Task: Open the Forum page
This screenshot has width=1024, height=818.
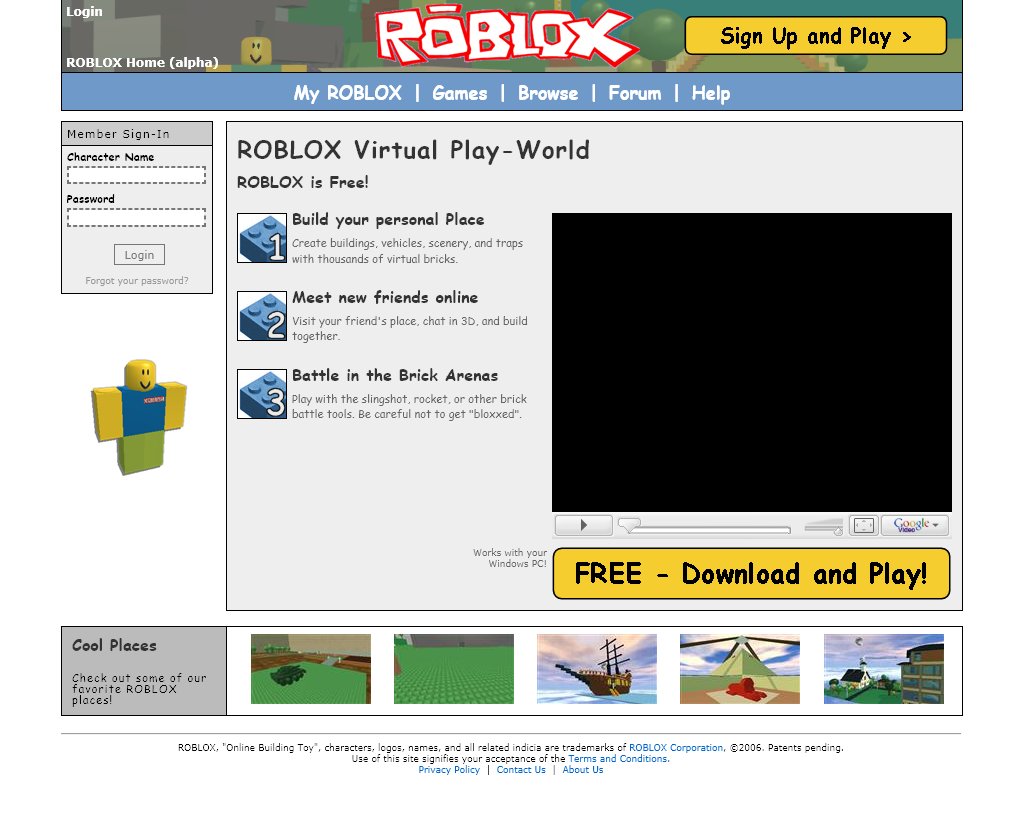Action: pos(635,93)
